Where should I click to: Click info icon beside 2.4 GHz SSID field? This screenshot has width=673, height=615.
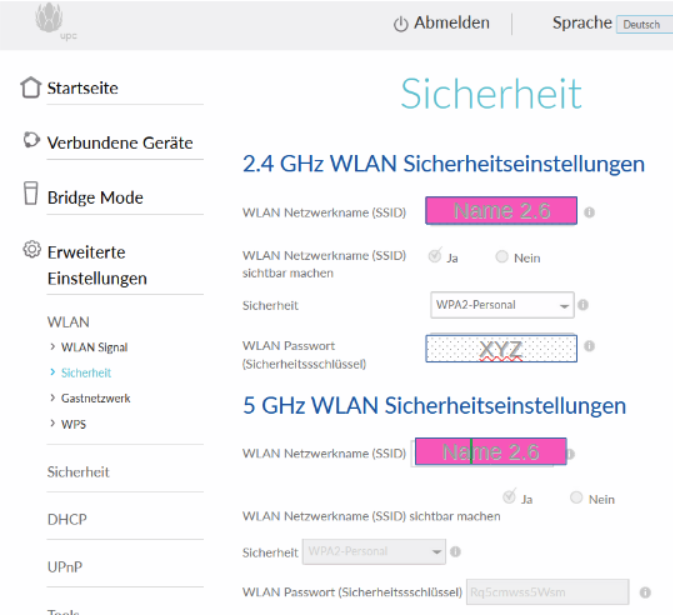(590, 212)
